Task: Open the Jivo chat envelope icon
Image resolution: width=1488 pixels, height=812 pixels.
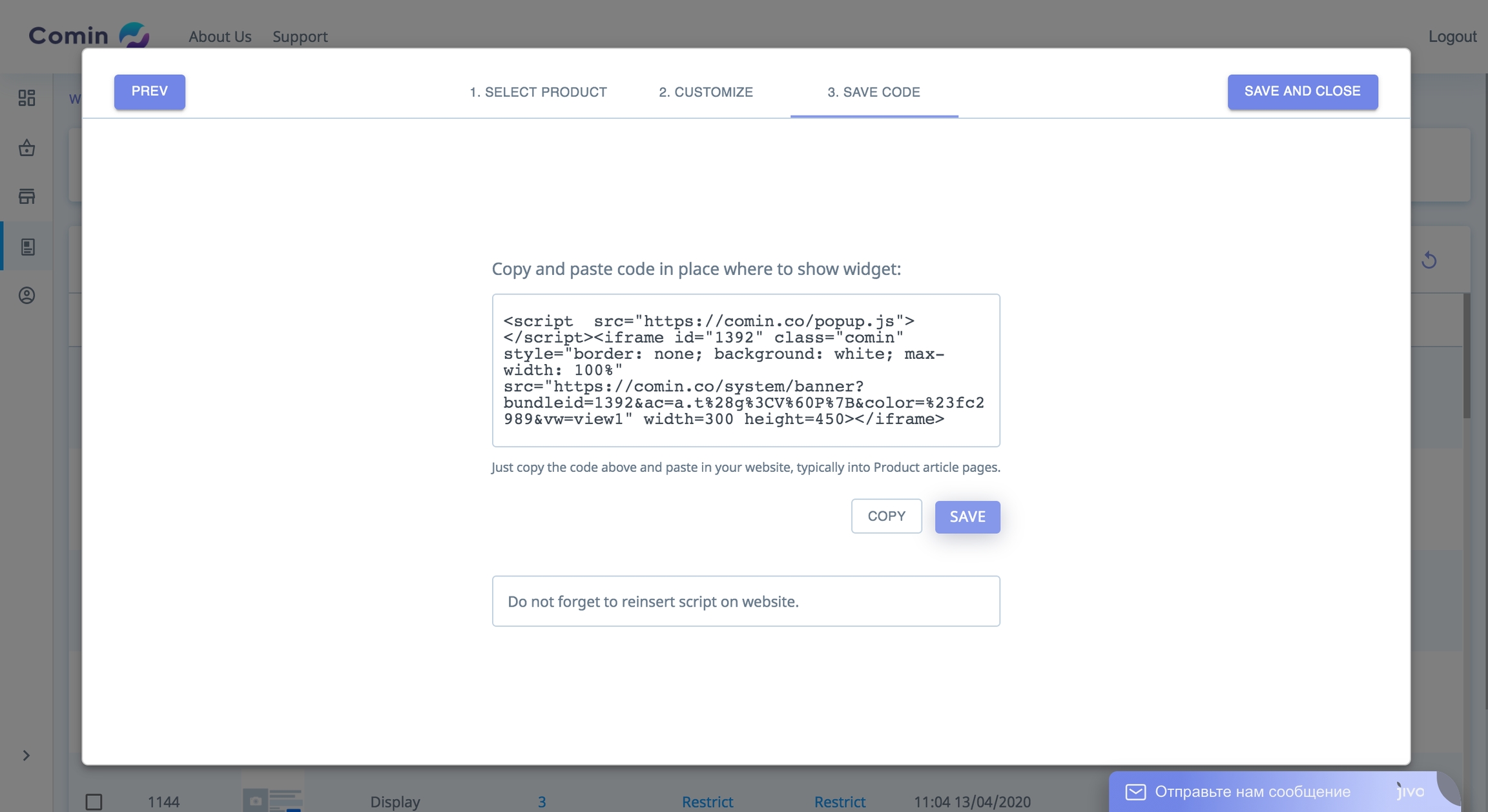Action: click(1135, 791)
